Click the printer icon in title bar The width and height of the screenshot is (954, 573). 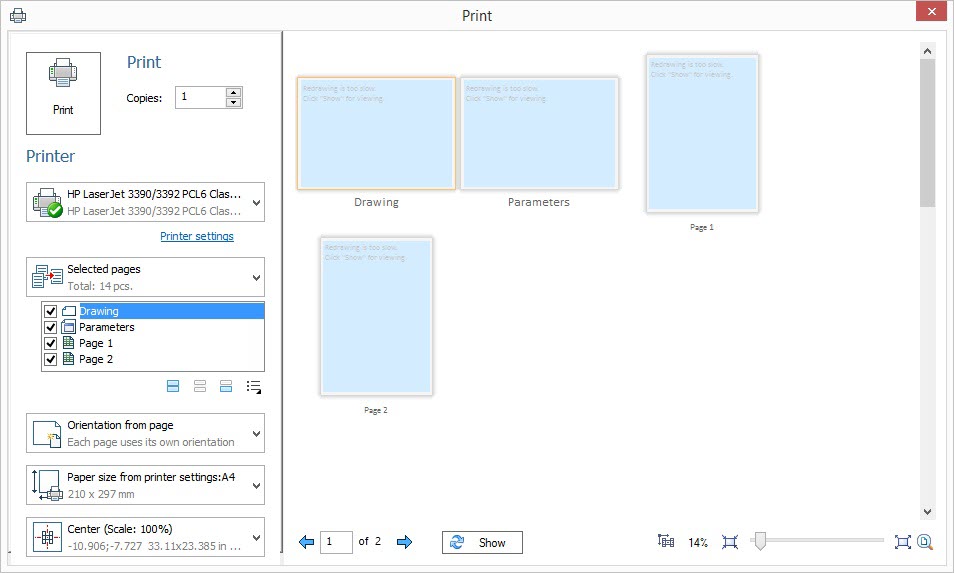(18, 15)
